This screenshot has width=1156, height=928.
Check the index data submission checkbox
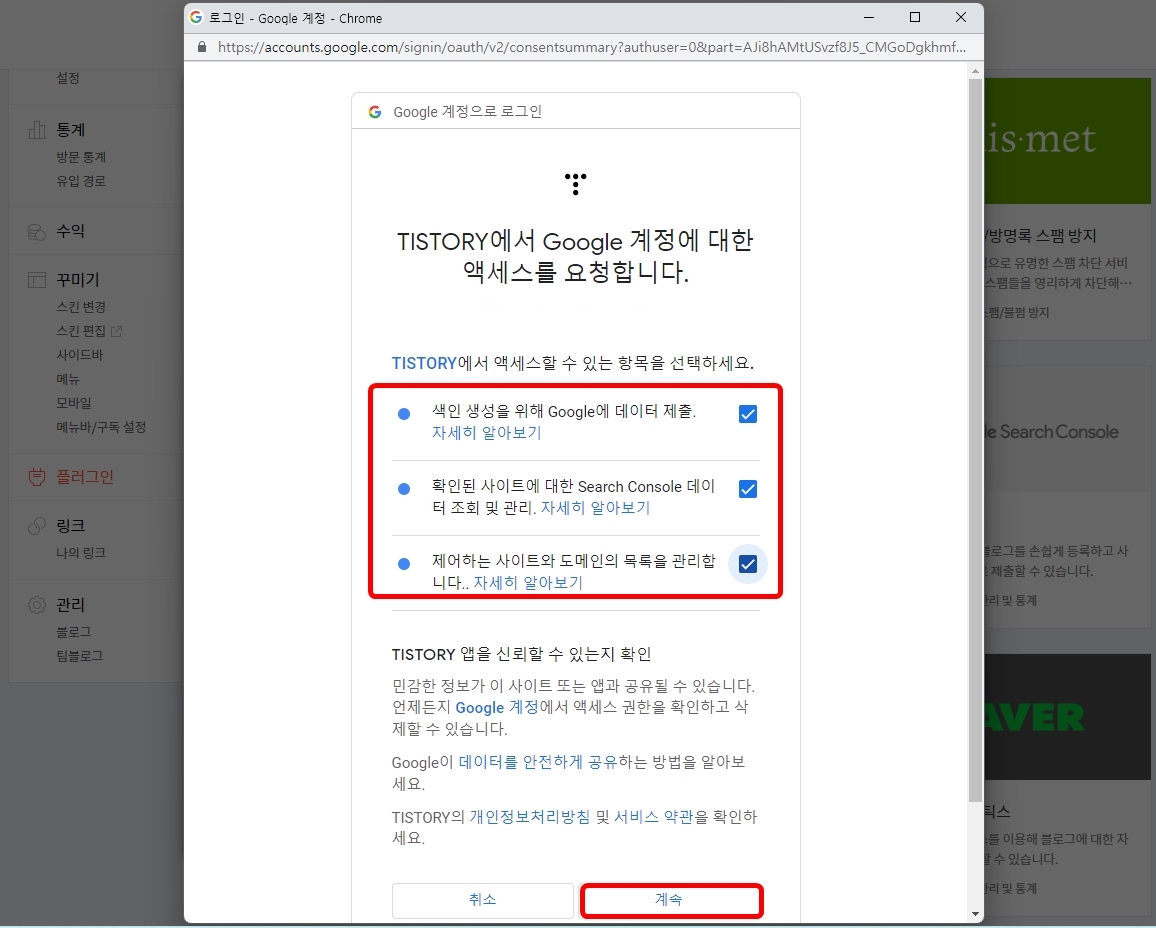[748, 414]
